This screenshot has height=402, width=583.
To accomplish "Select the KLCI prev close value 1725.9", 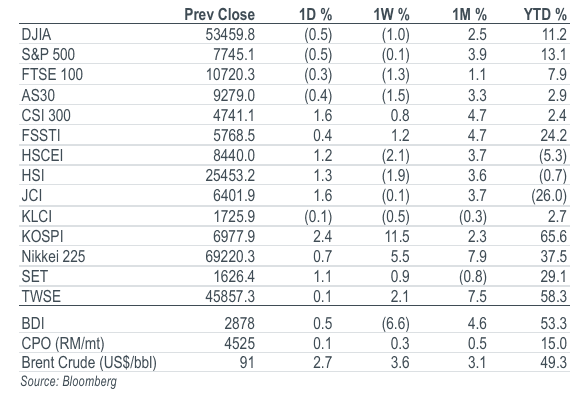I will 234,216.
